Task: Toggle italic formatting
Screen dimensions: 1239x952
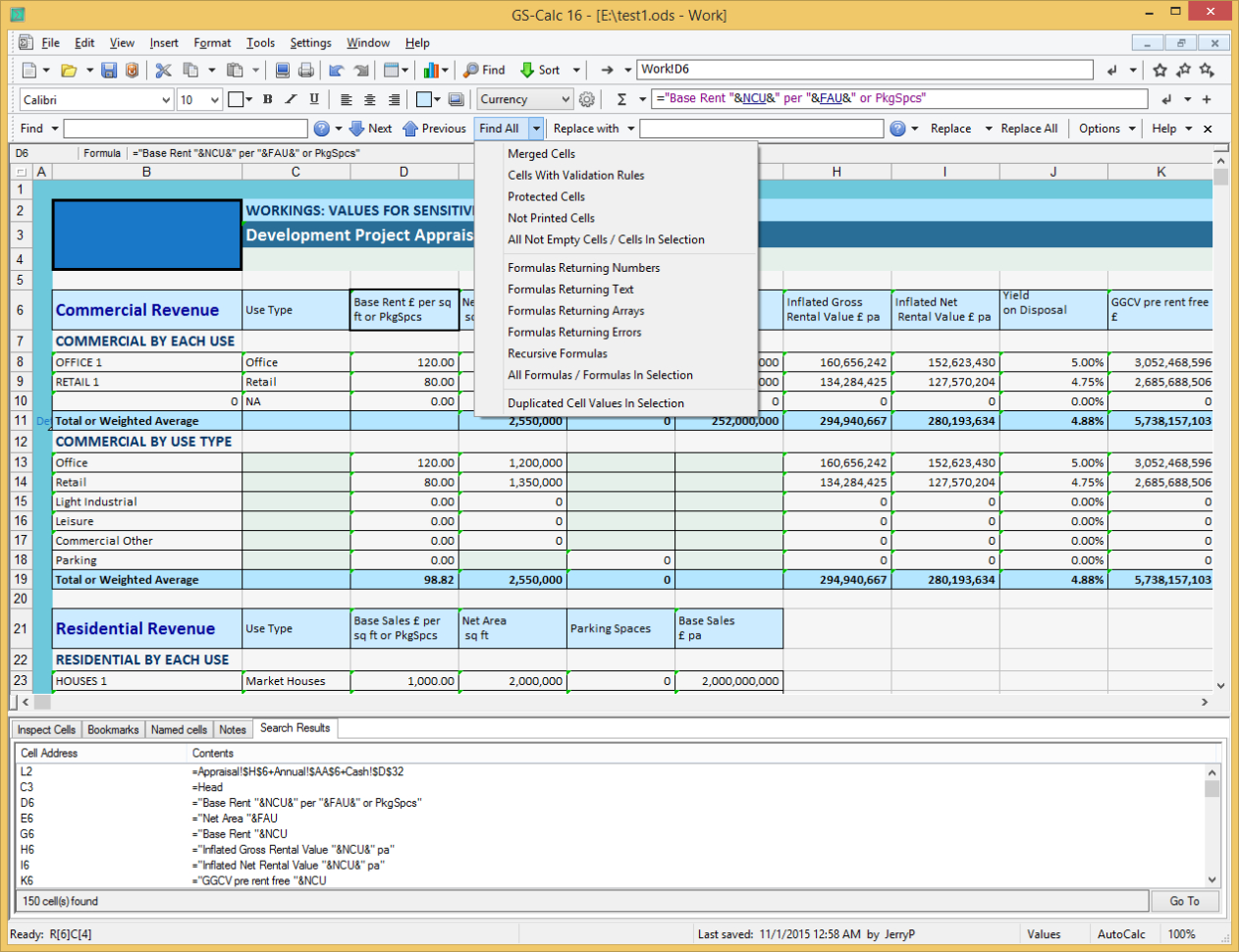Action: [290, 99]
